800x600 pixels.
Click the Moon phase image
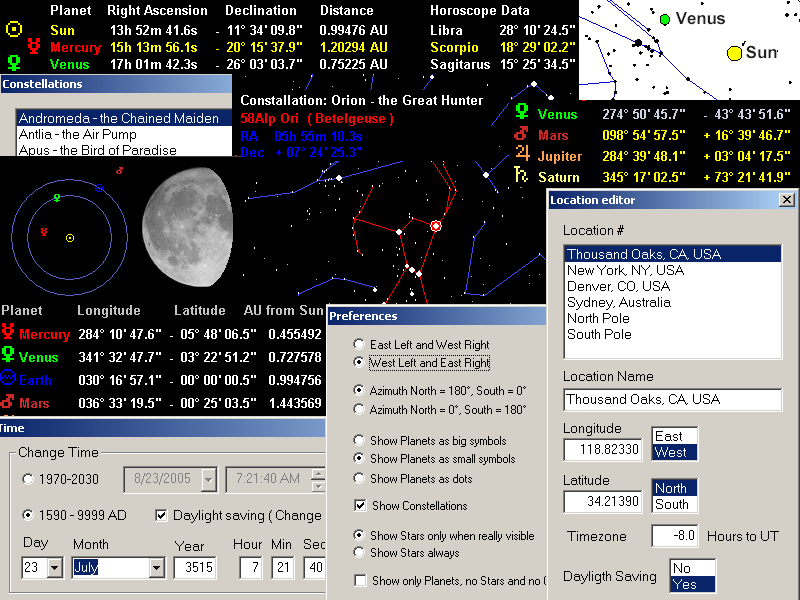point(188,226)
